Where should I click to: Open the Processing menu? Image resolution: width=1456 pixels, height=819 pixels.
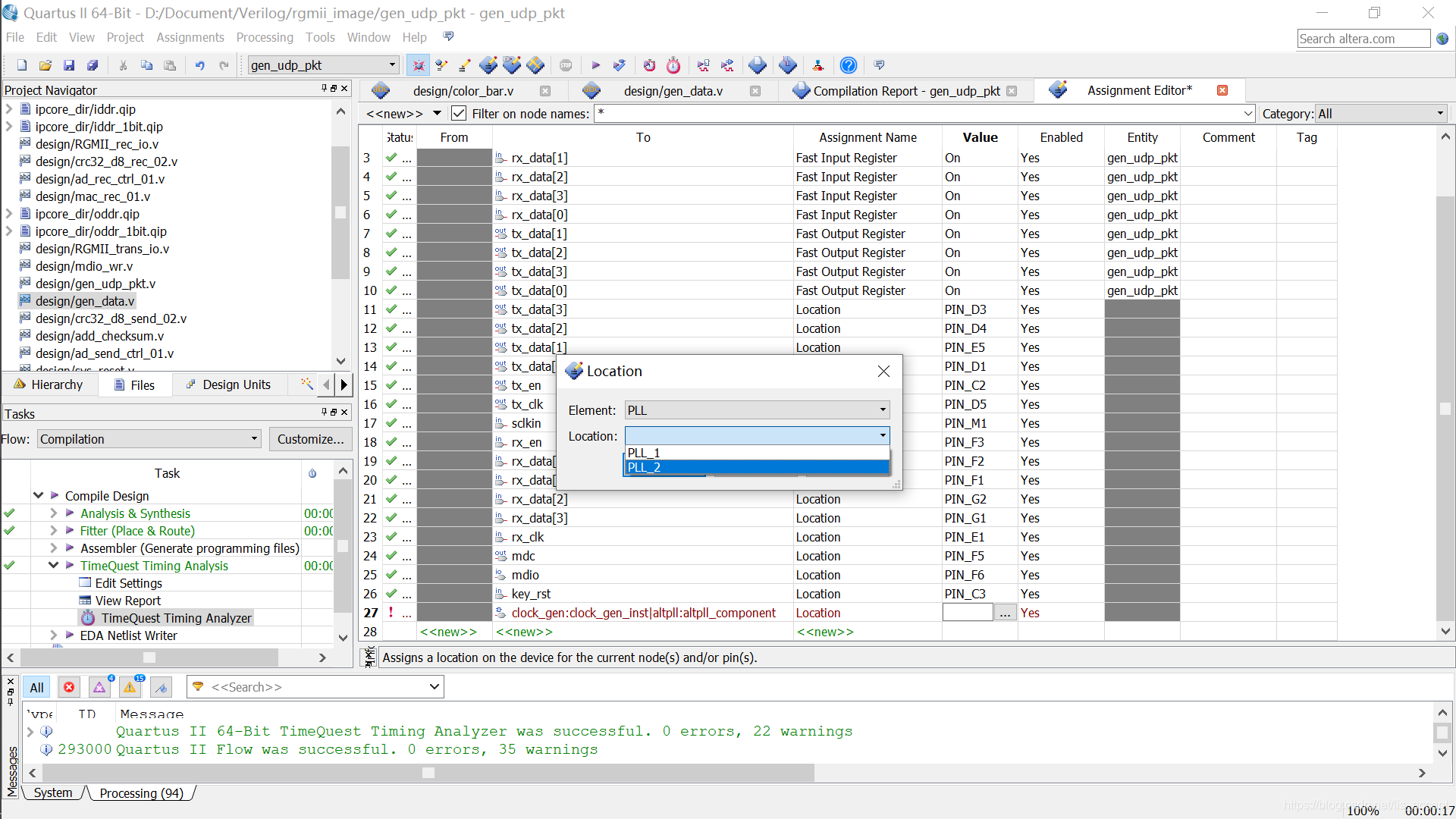pyautogui.click(x=265, y=37)
